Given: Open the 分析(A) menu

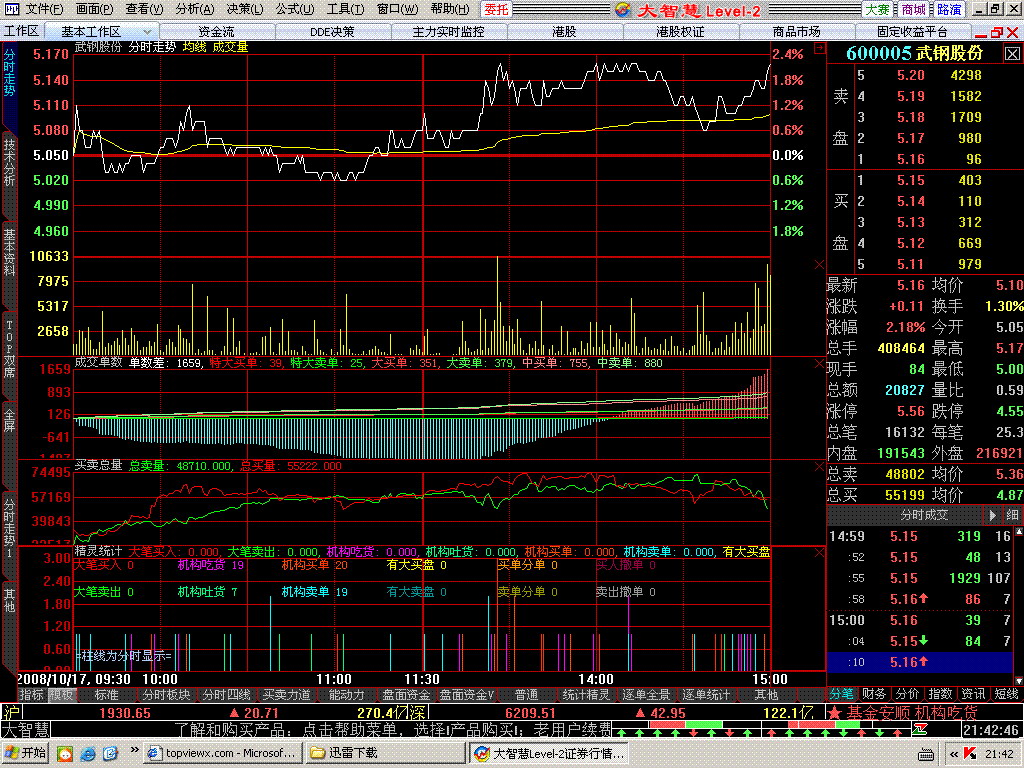Looking at the screenshot, I should (195, 10).
